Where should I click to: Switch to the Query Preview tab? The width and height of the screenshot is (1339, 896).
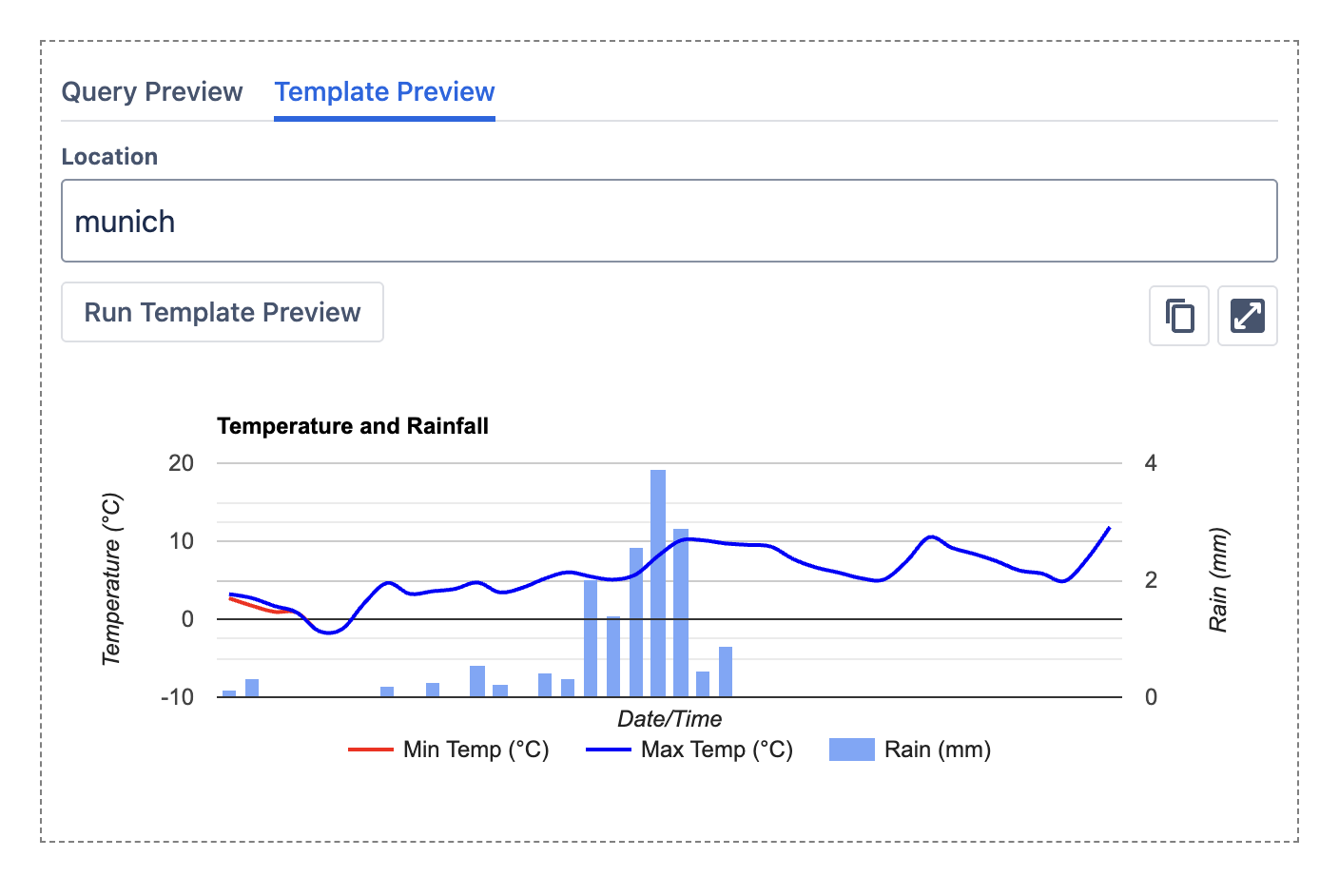coord(152,91)
